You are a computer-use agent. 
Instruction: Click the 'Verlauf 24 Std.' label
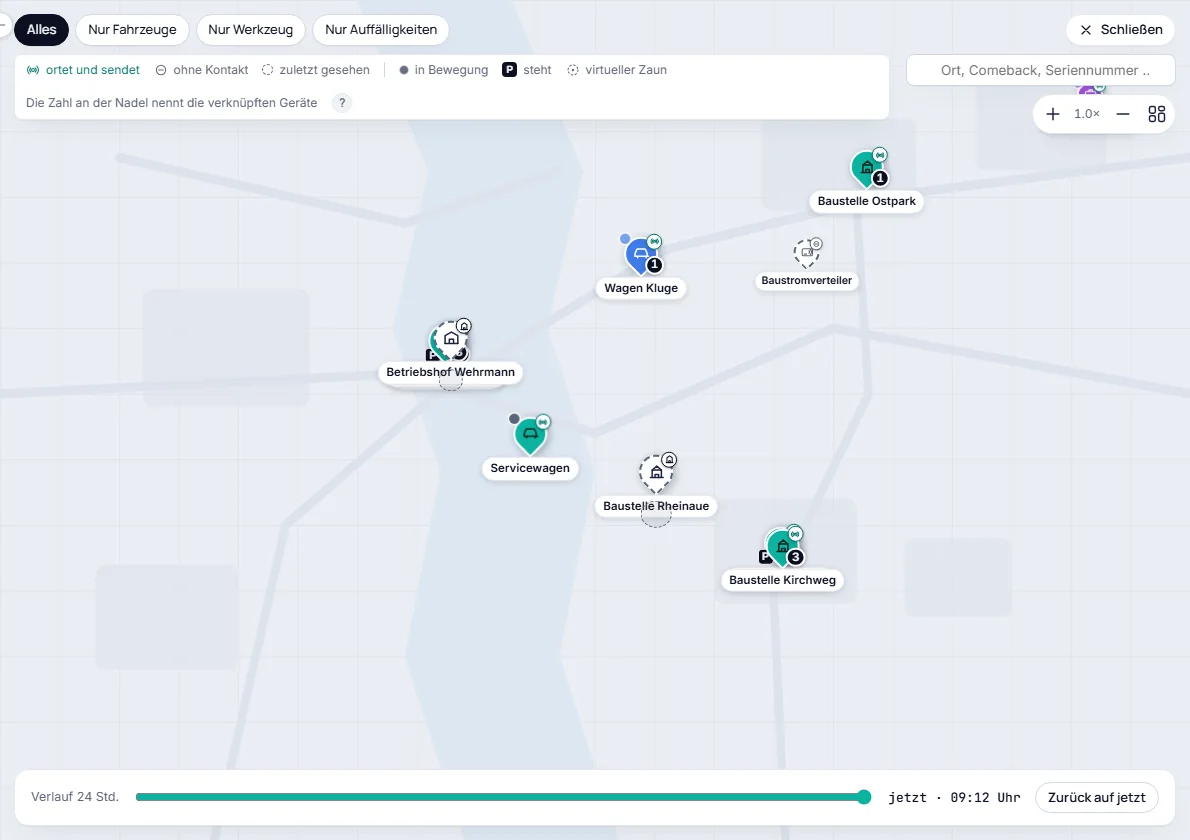[x=75, y=797]
